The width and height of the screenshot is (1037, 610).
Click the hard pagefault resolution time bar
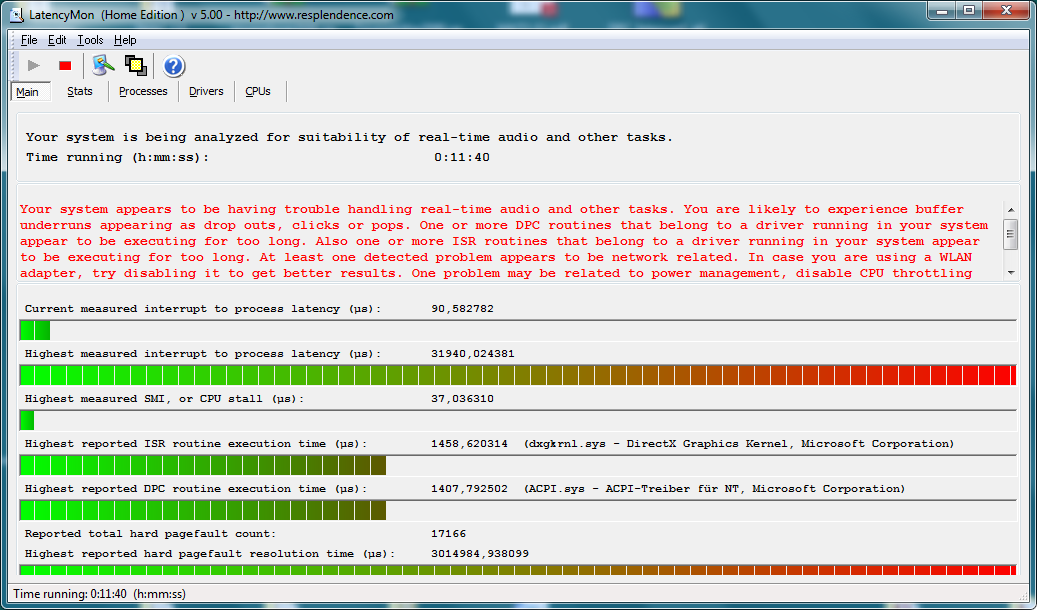(518, 570)
